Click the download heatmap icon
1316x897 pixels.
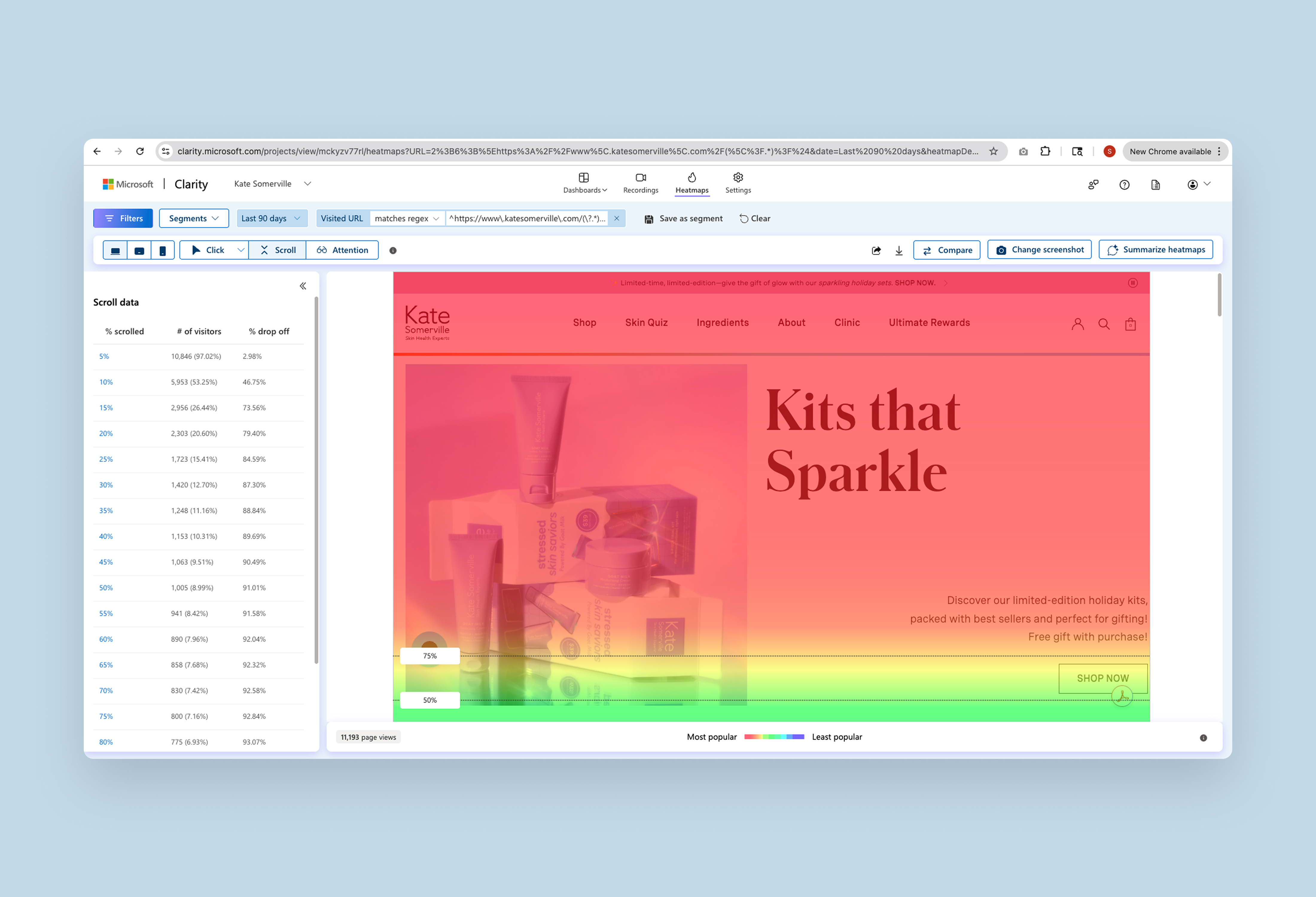pyautogui.click(x=899, y=250)
